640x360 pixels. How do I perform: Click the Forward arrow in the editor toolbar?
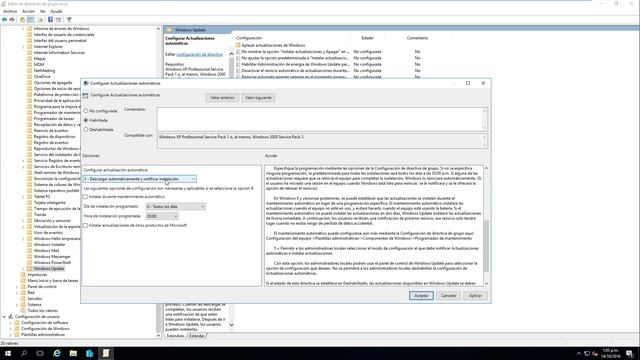point(12,20)
